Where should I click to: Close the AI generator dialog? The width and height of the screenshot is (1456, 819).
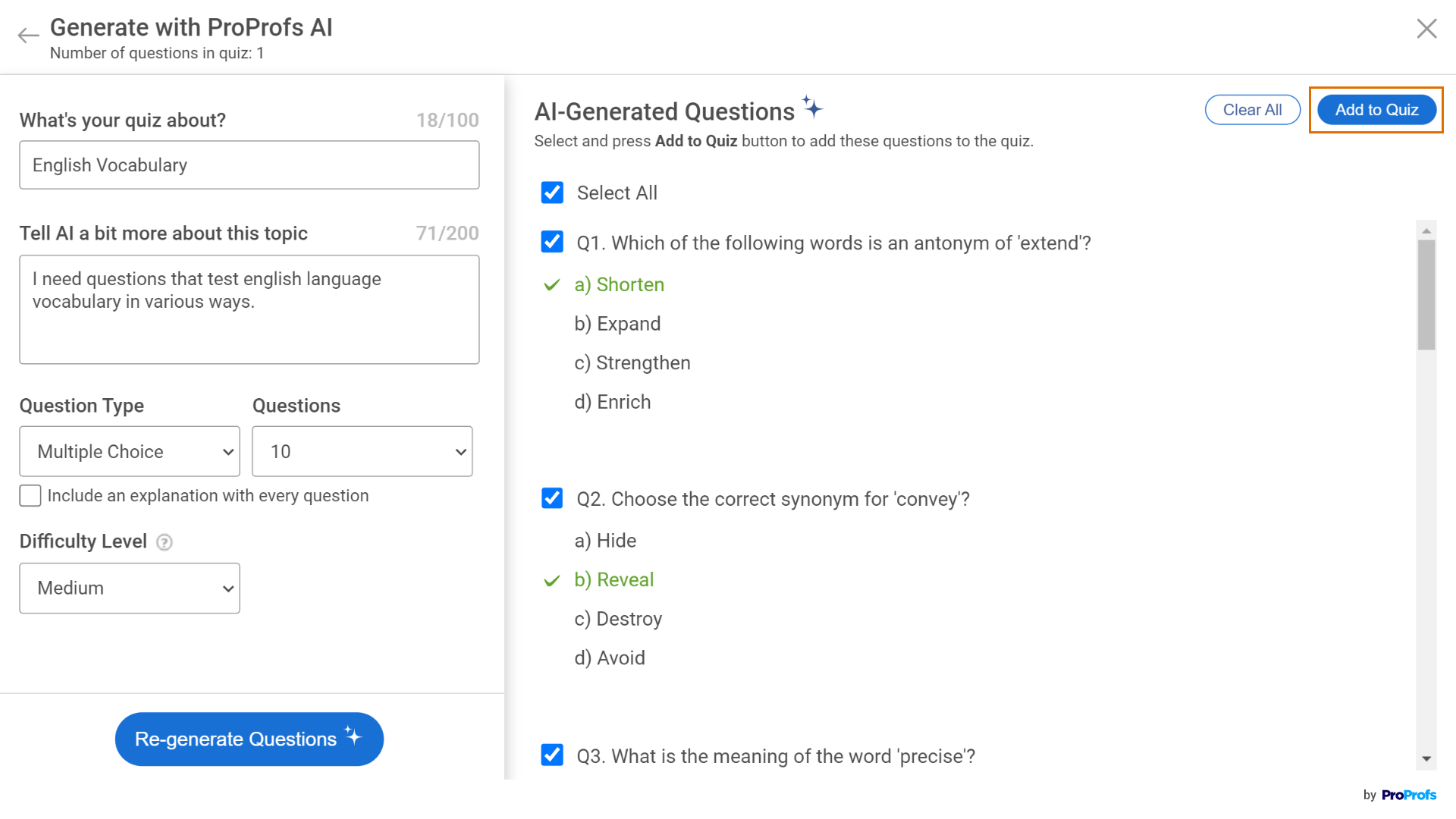click(1426, 29)
